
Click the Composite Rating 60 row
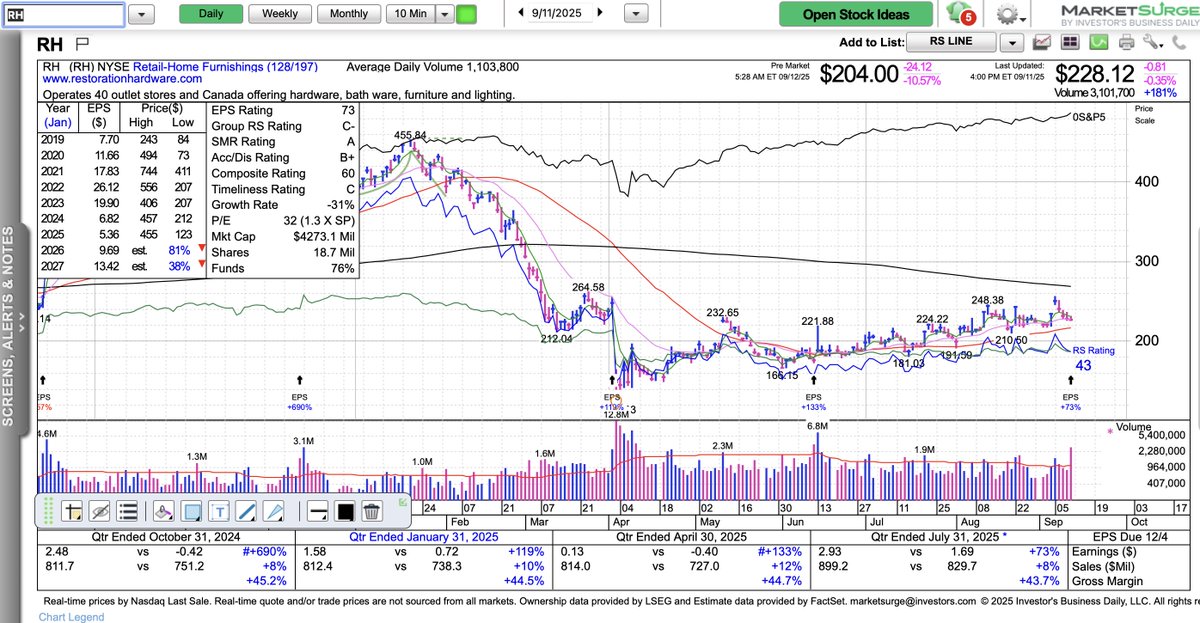(281, 173)
